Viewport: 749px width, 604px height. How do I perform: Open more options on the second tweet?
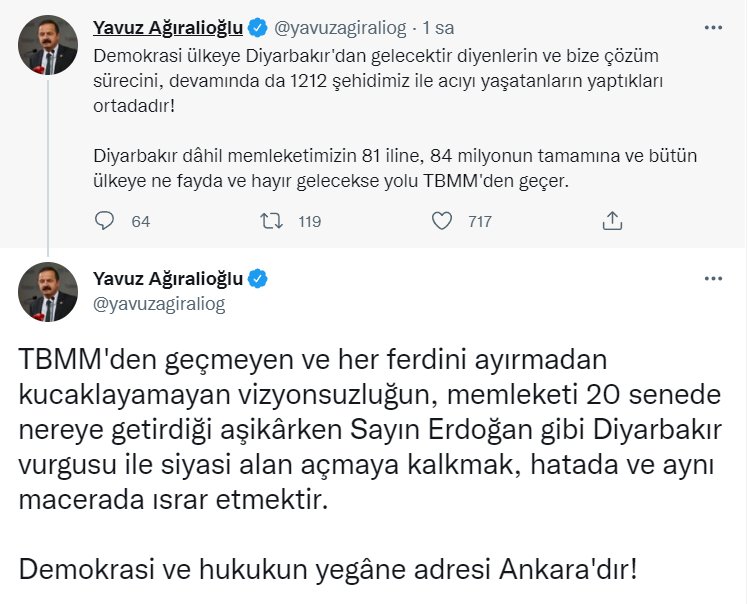click(712, 279)
